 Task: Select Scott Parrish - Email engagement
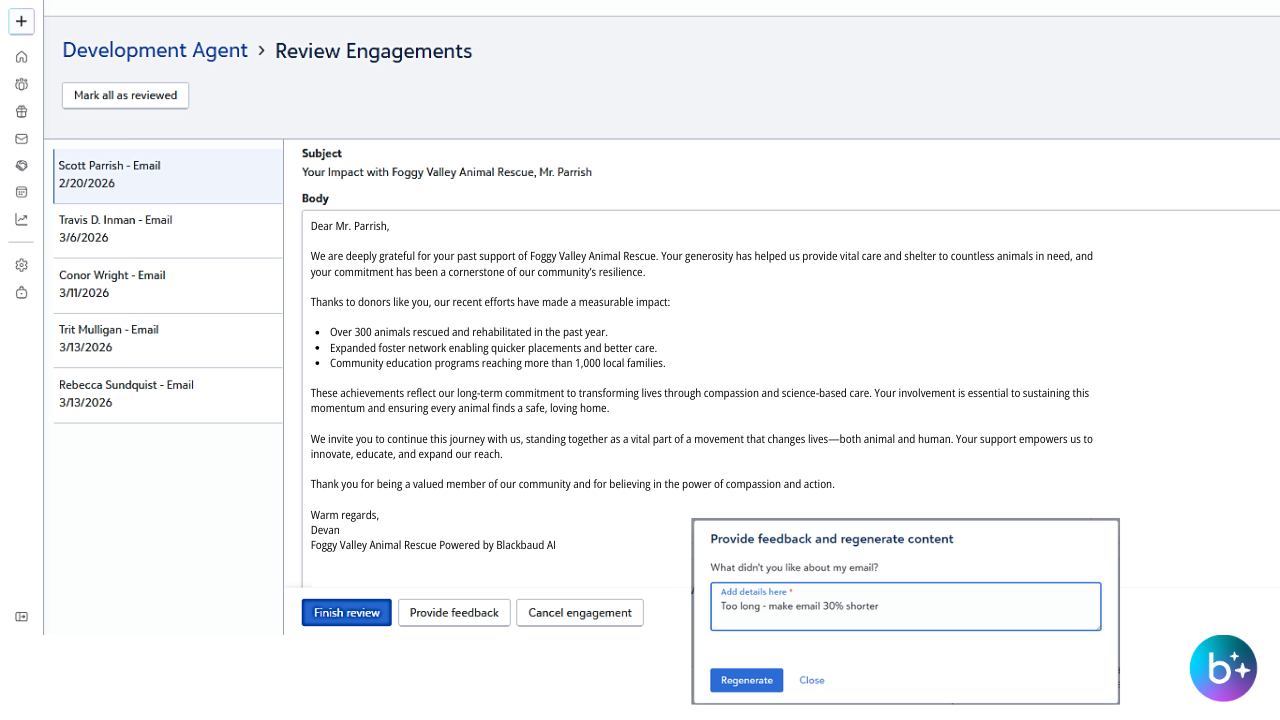point(168,176)
